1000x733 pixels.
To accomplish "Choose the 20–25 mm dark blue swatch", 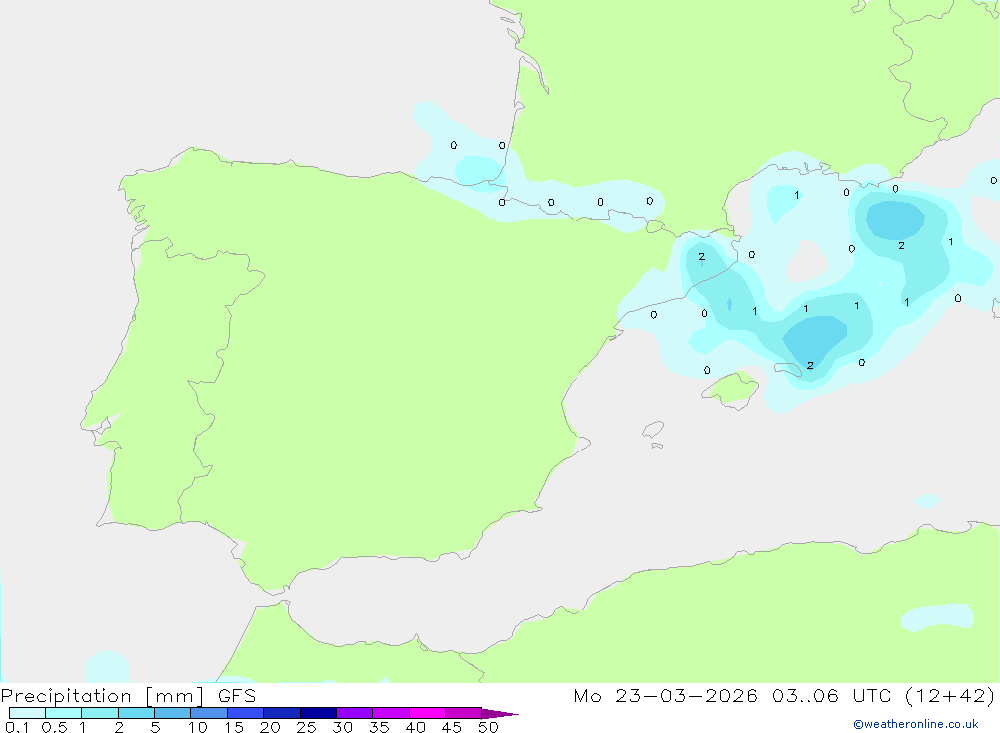I will 282,713.
